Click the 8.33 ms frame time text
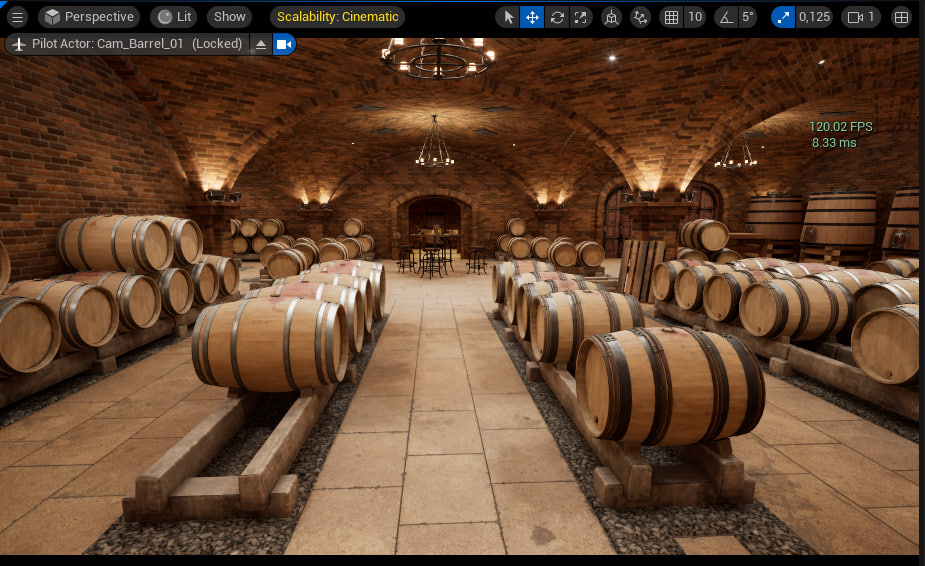This screenshot has width=925, height=566. point(834,143)
